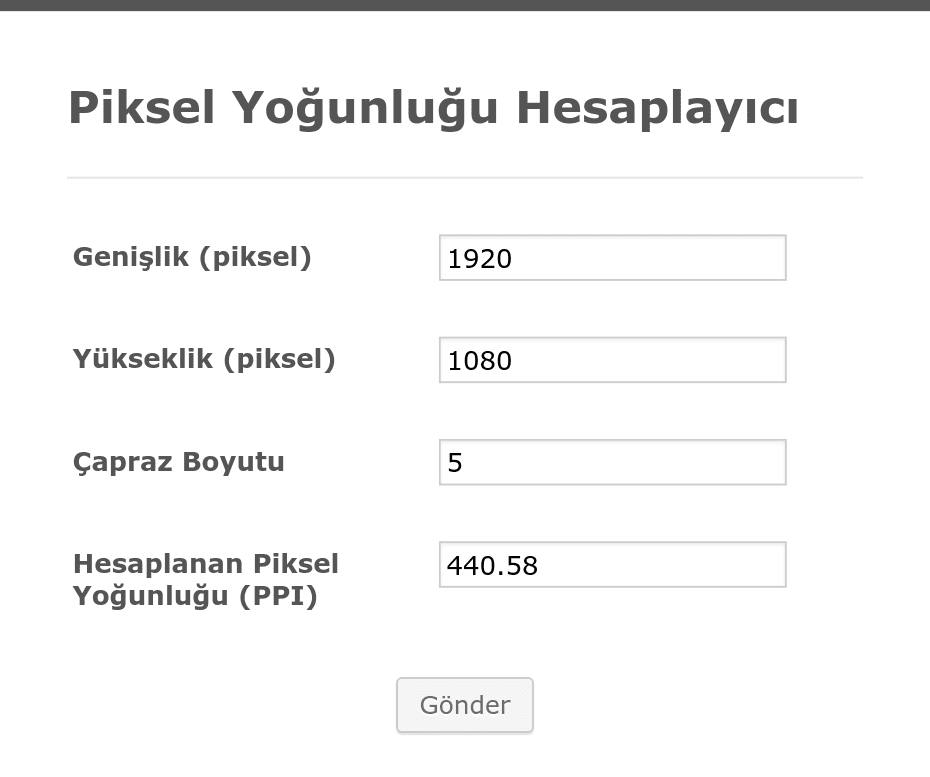Screen dimensions: 930x777
Task: Click the Yükseklik (piksel) input field
Action: 612,360
